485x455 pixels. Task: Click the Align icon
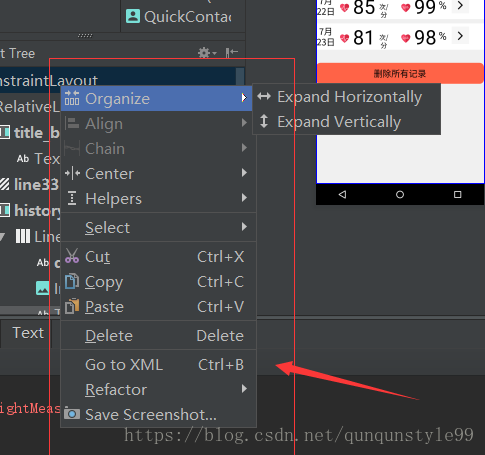point(72,123)
